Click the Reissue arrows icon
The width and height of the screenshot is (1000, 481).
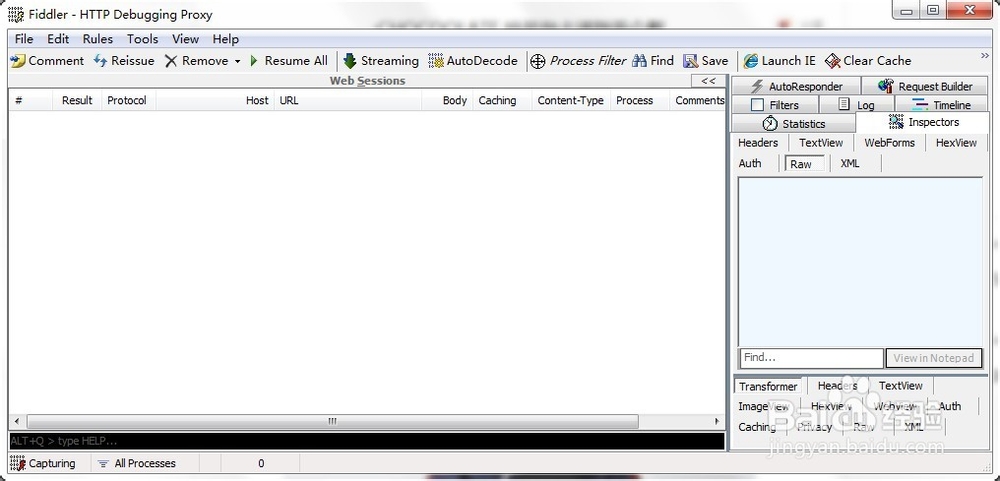[100, 61]
